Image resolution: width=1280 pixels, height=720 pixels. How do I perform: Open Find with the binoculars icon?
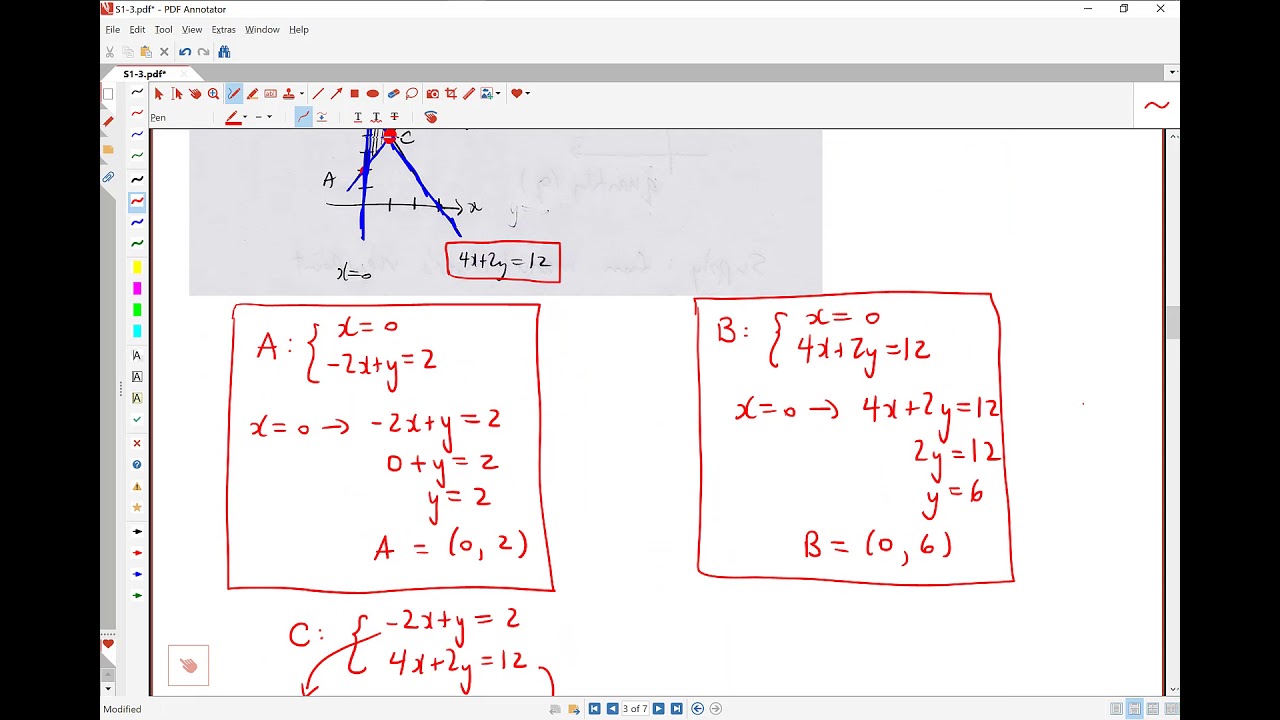224,52
